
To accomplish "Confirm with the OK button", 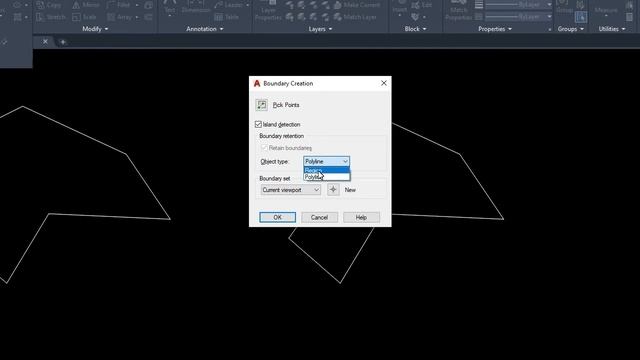I will tap(278, 217).
